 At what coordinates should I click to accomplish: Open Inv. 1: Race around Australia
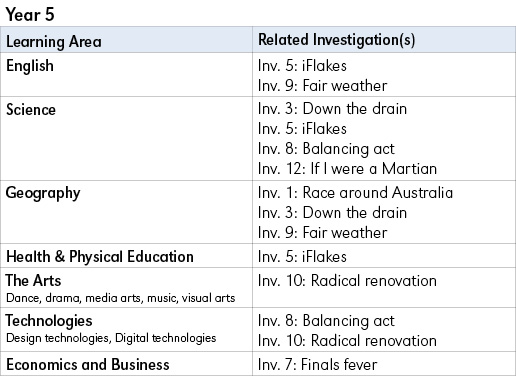coord(355,193)
